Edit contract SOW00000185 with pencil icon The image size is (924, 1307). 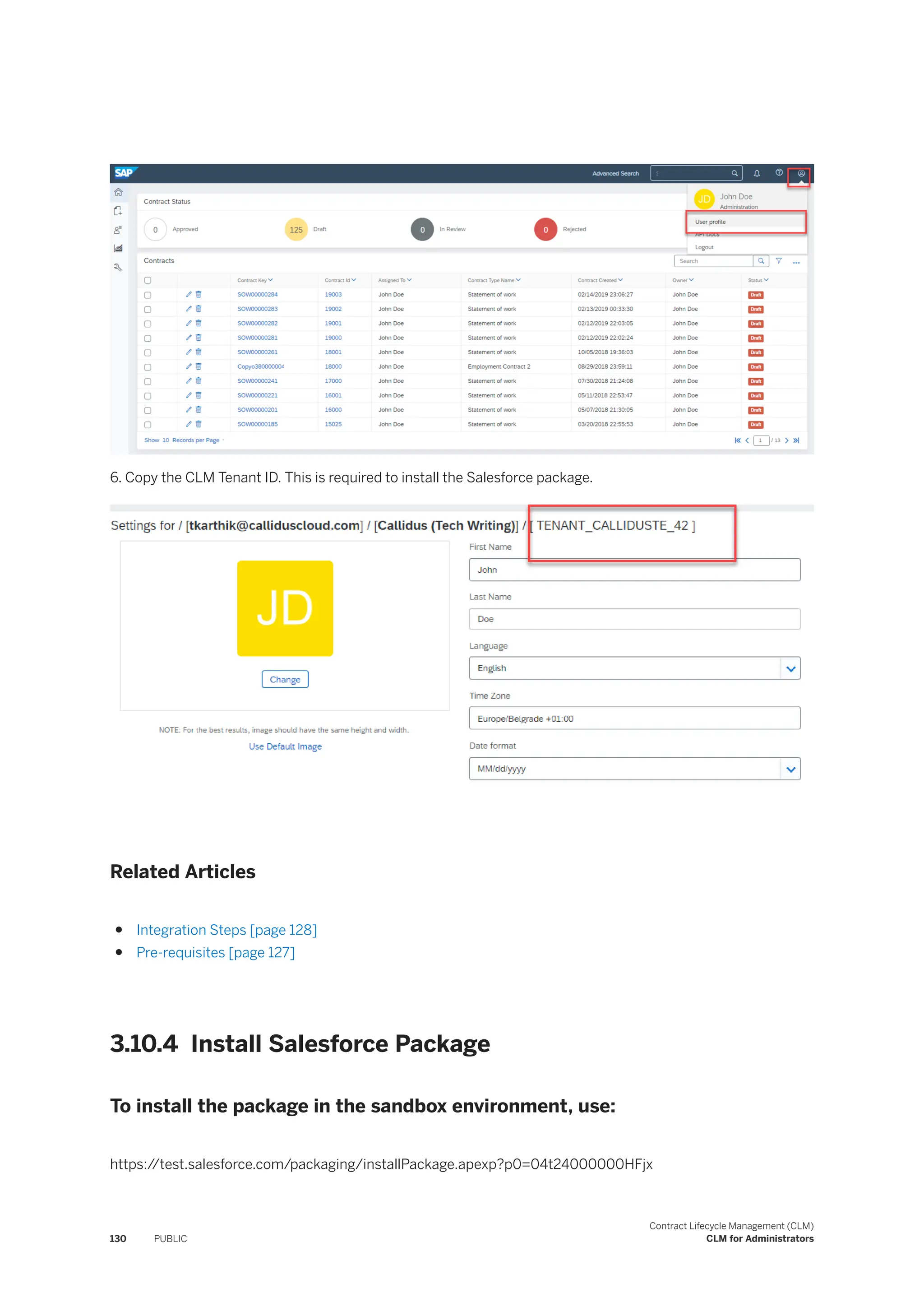189,424
